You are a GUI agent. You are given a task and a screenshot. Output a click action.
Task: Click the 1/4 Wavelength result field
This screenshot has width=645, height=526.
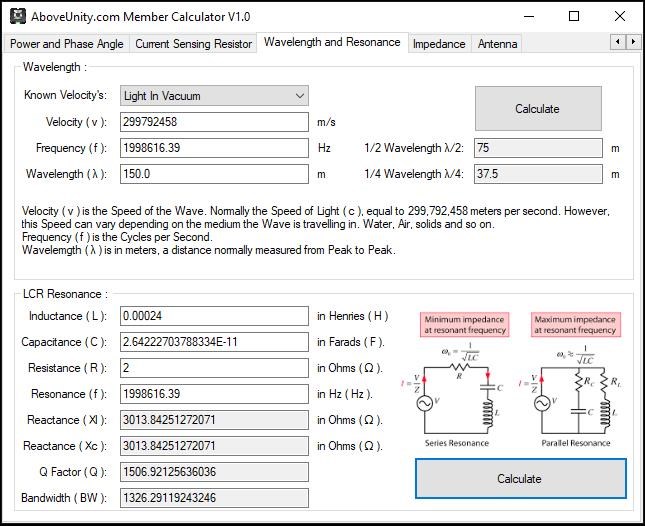[538, 174]
